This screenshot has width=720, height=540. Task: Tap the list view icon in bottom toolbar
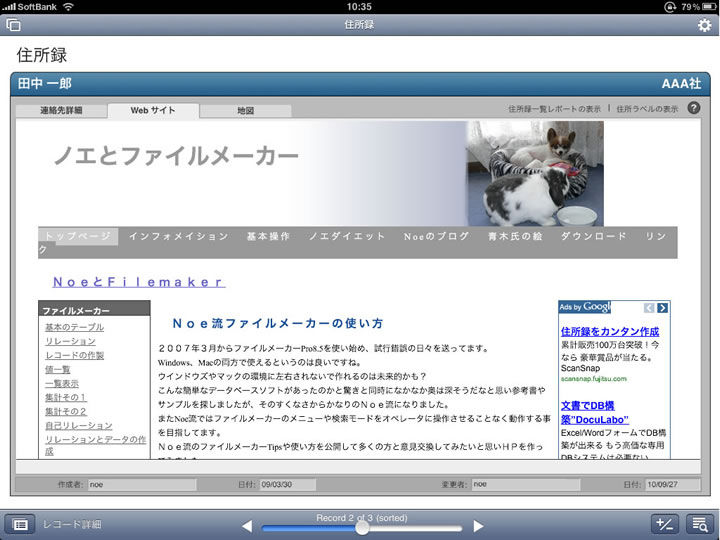click(19, 524)
